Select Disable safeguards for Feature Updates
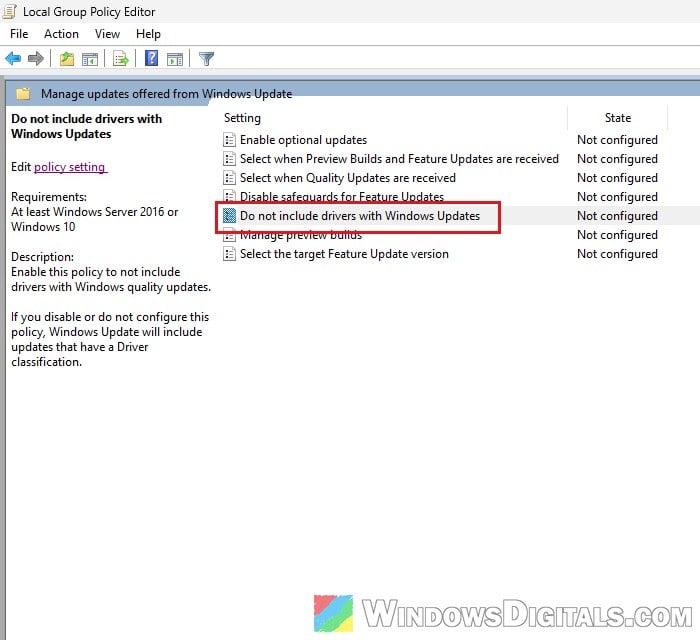The height and width of the screenshot is (640, 700). pos(342,196)
